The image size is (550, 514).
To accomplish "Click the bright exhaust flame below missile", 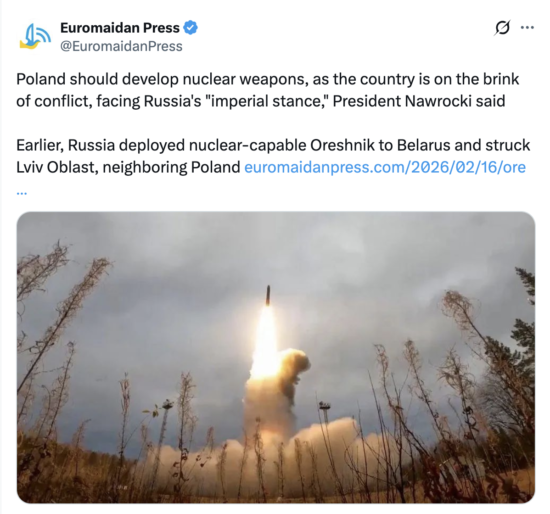I will [x=266, y=344].
